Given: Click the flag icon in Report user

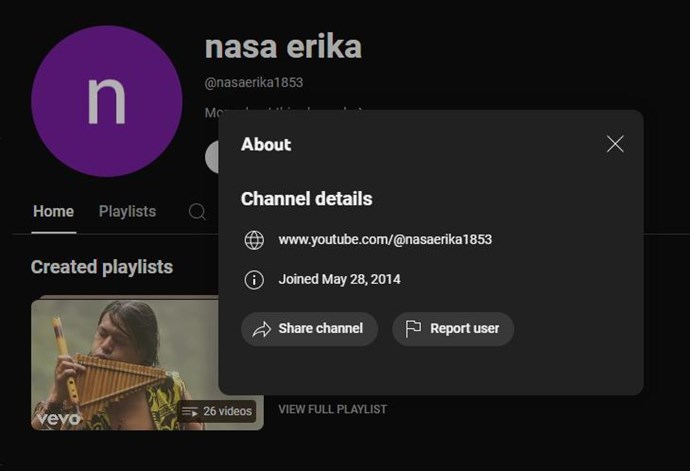Looking at the screenshot, I should click(x=413, y=329).
